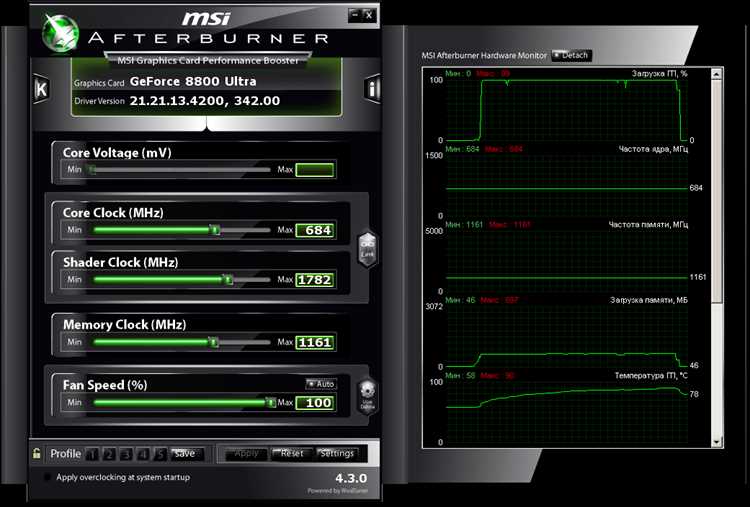Image resolution: width=750 pixels, height=507 pixels.
Task: Click the driver version 21.21.13.4200, 342.00 text
Action: coord(205,101)
